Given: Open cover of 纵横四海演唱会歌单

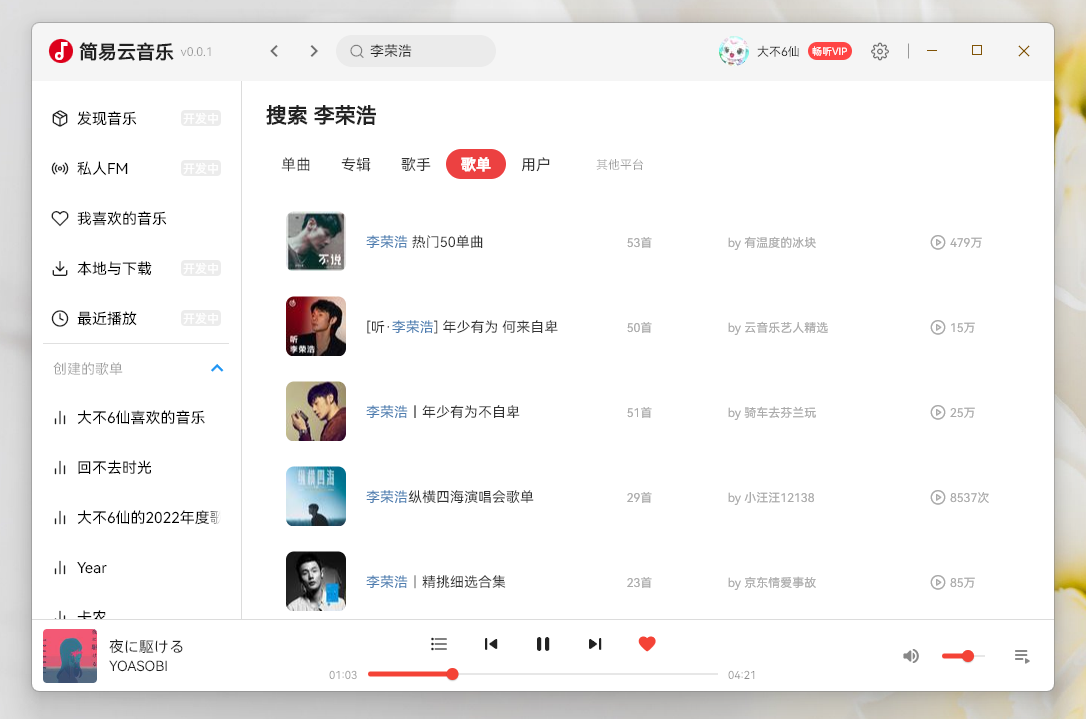Looking at the screenshot, I should coord(316,497).
